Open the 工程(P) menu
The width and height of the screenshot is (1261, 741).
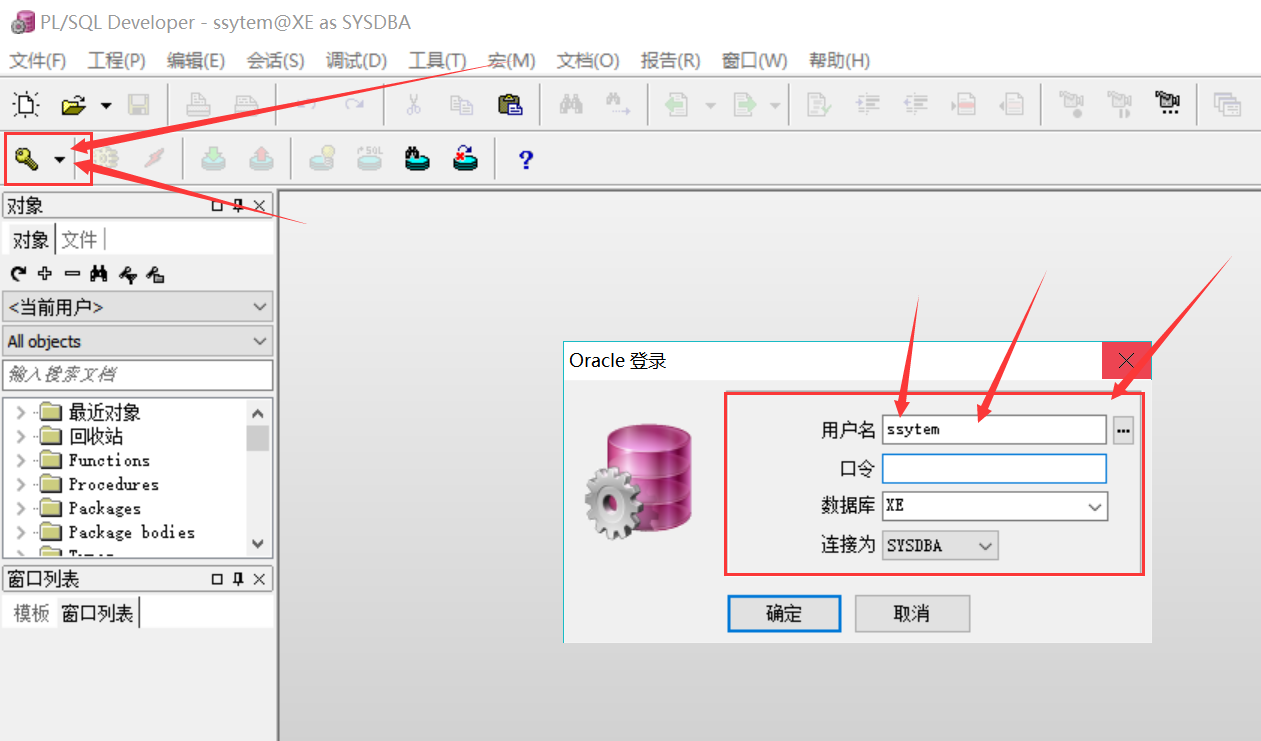pyautogui.click(x=117, y=60)
